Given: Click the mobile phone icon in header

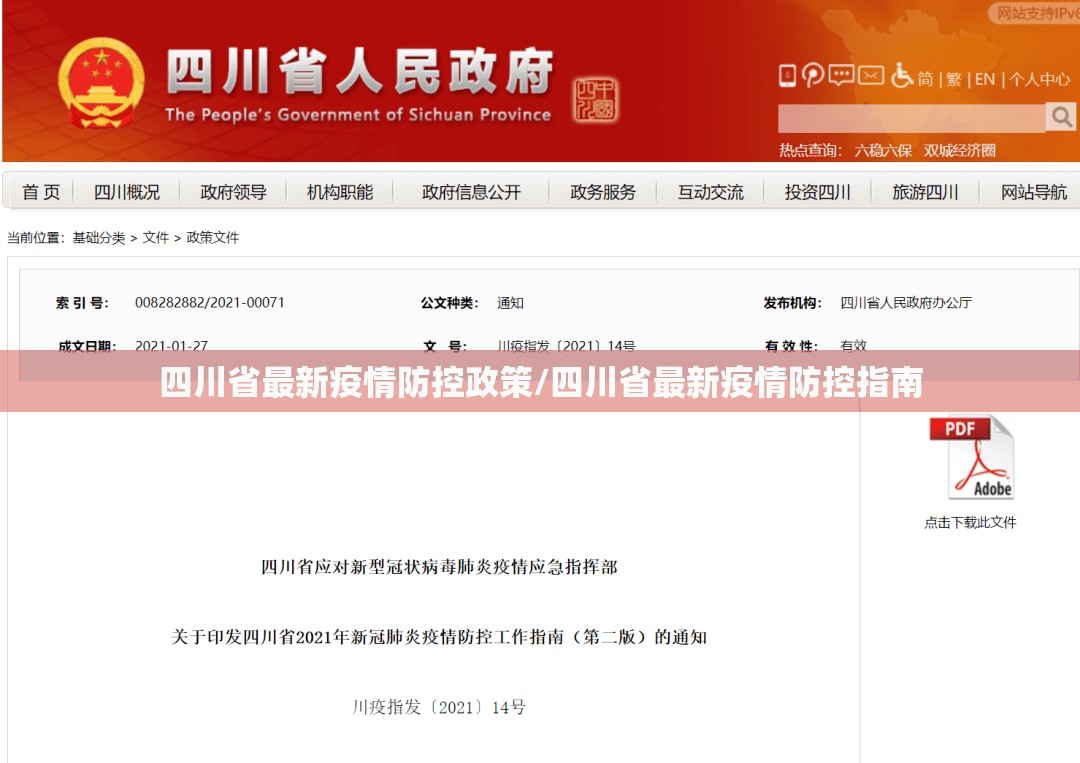Looking at the screenshot, I should click(x=787, y=76).
